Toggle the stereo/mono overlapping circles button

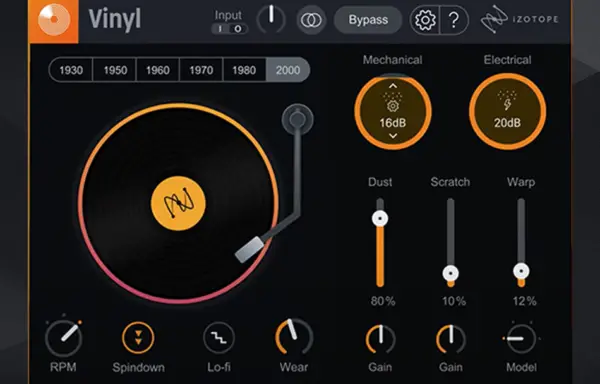(x=311, y=20)
